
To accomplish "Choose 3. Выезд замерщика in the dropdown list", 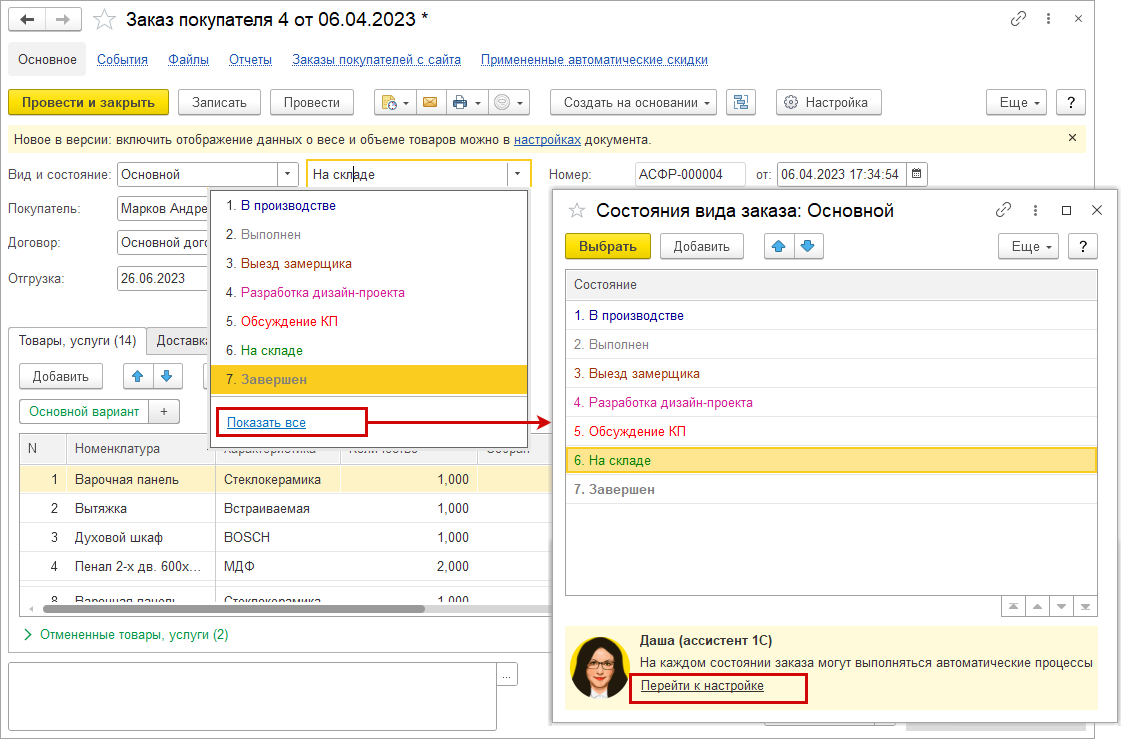I will [x=369, y=263].
